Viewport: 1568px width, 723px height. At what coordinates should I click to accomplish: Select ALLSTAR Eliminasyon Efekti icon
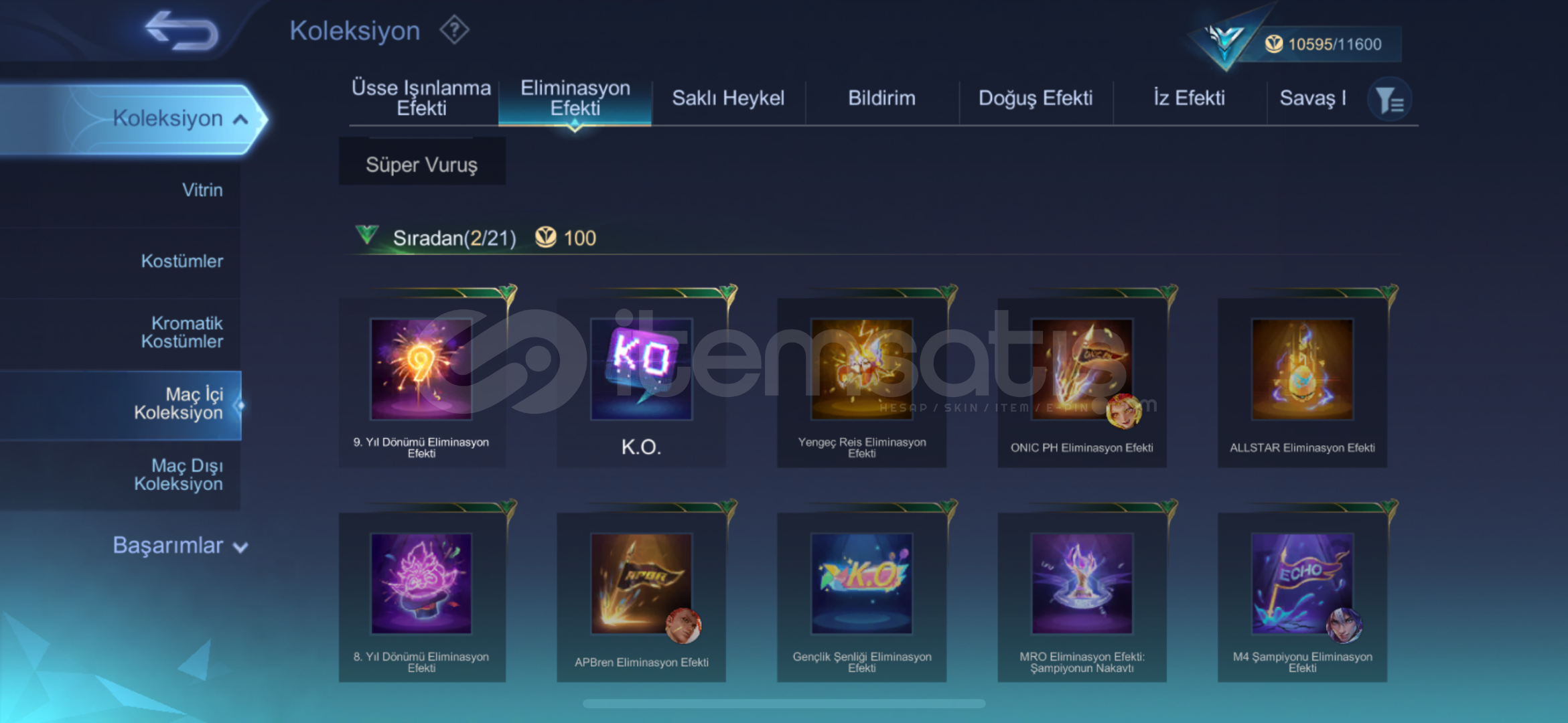[1302, 369]
